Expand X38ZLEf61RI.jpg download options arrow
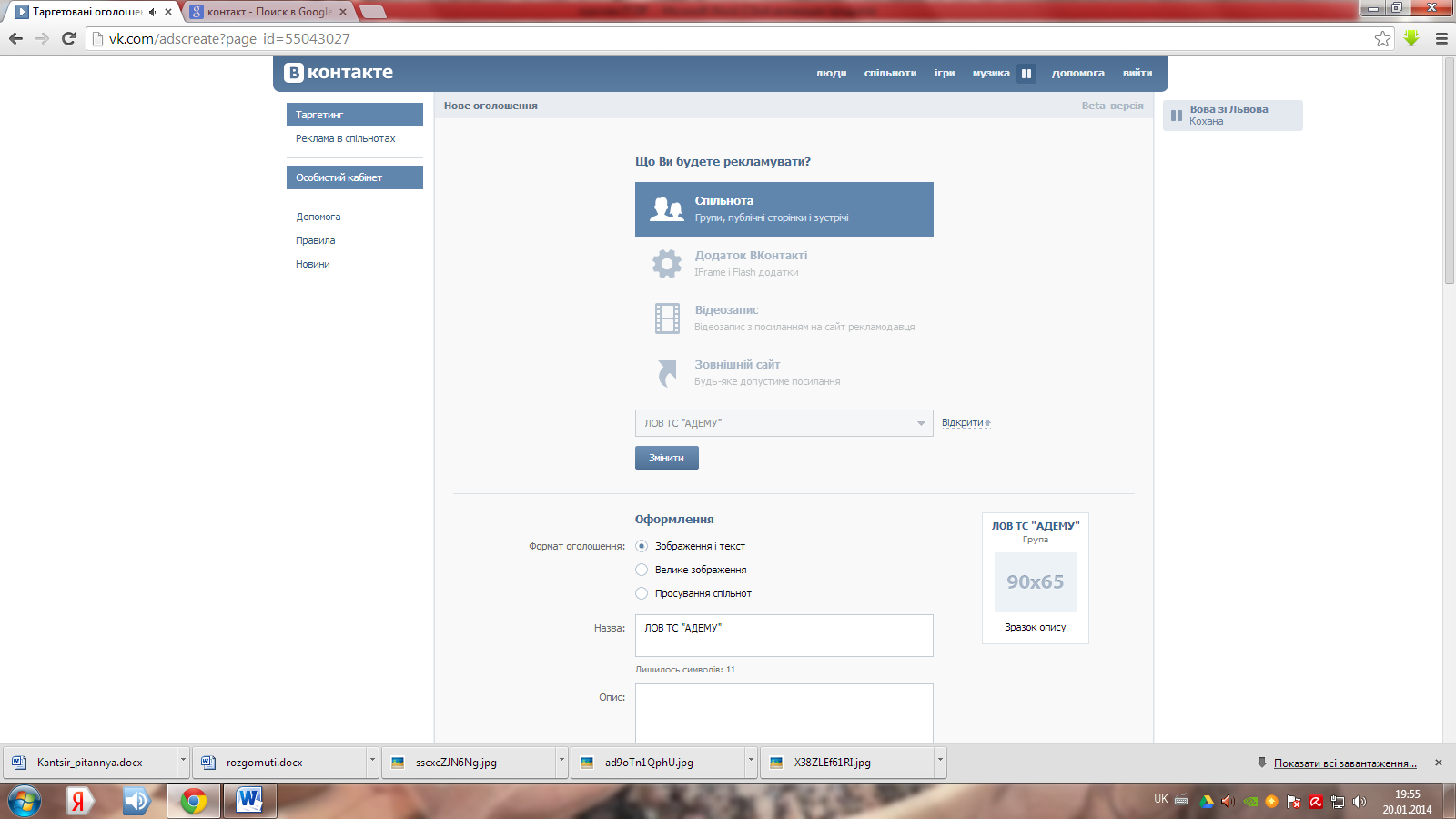 point(940,762)
